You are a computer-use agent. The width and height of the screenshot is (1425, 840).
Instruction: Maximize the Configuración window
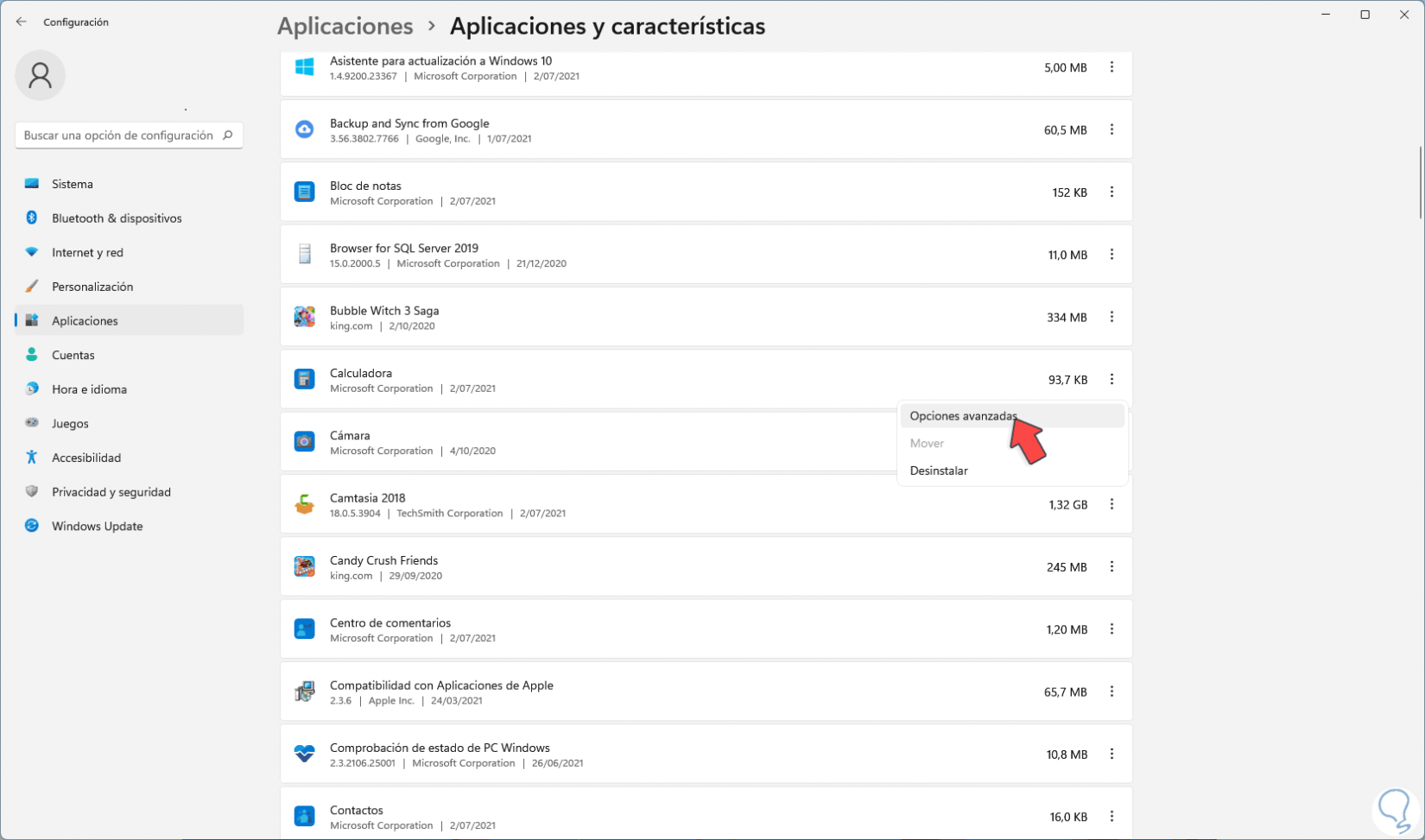pyautogui.click(x=1365, y=15)
